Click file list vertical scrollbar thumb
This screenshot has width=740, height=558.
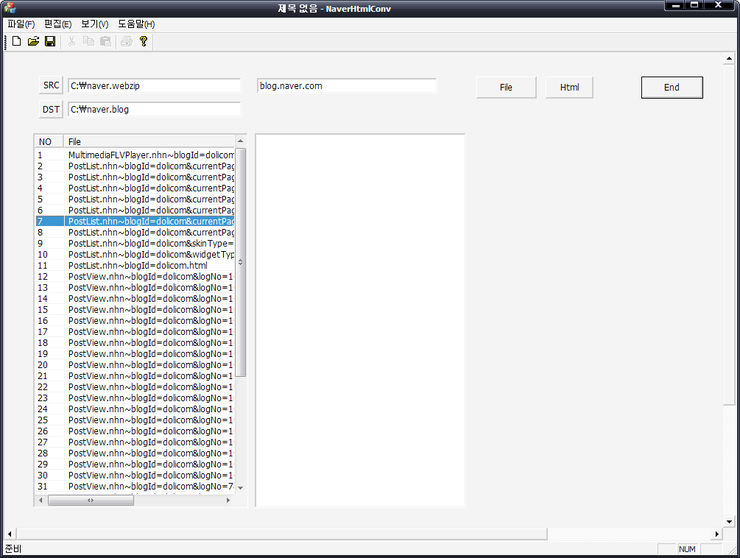(x=240, y=262)
